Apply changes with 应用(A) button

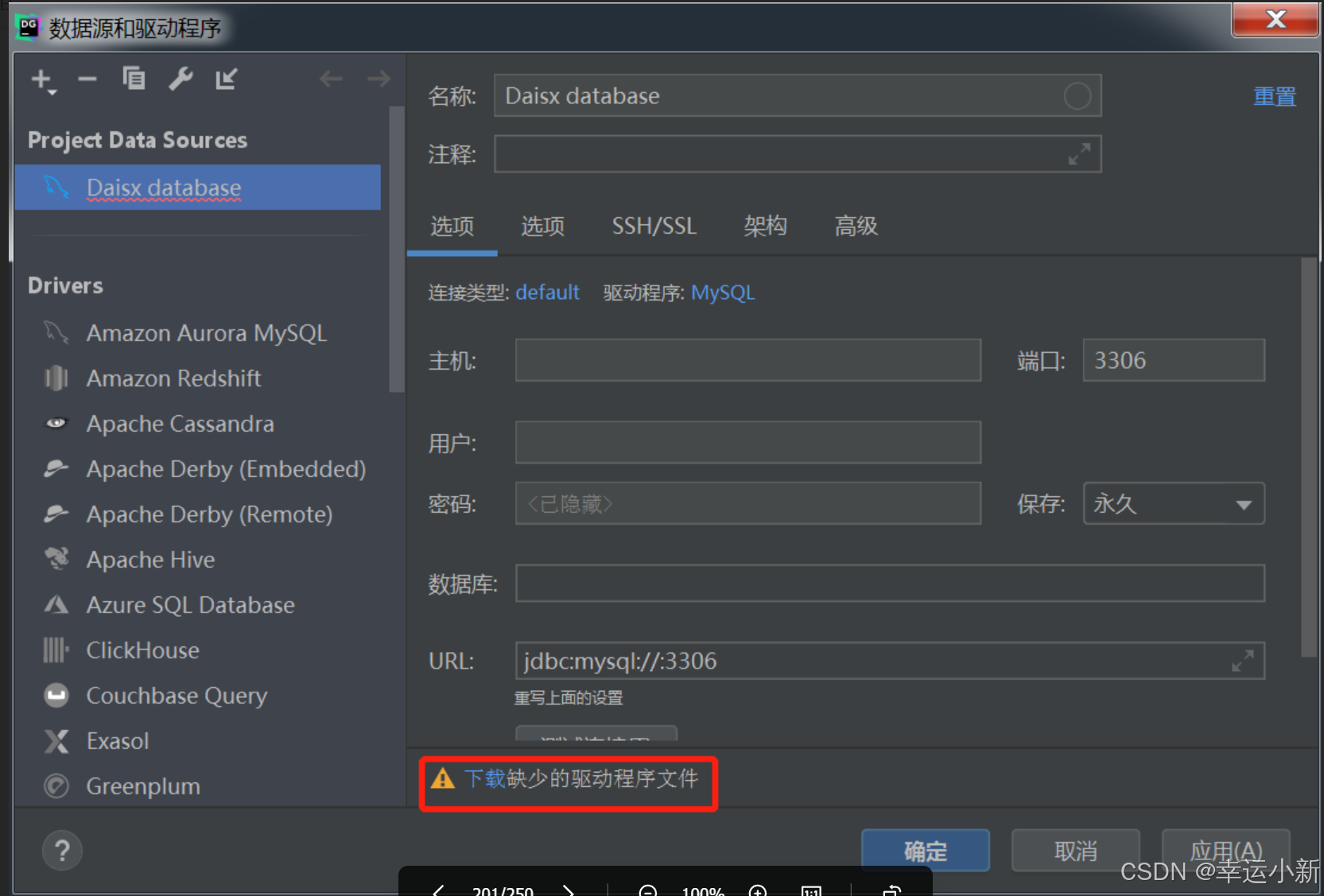coord(1226,851)
